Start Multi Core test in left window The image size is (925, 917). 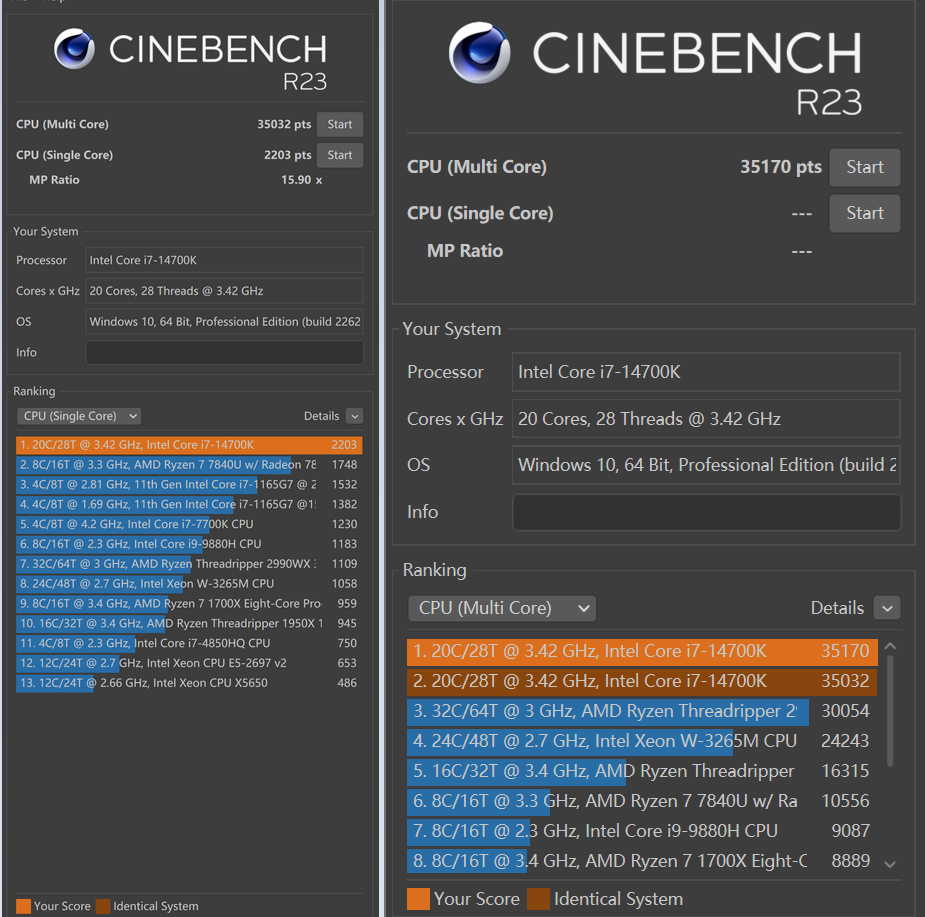340,125
